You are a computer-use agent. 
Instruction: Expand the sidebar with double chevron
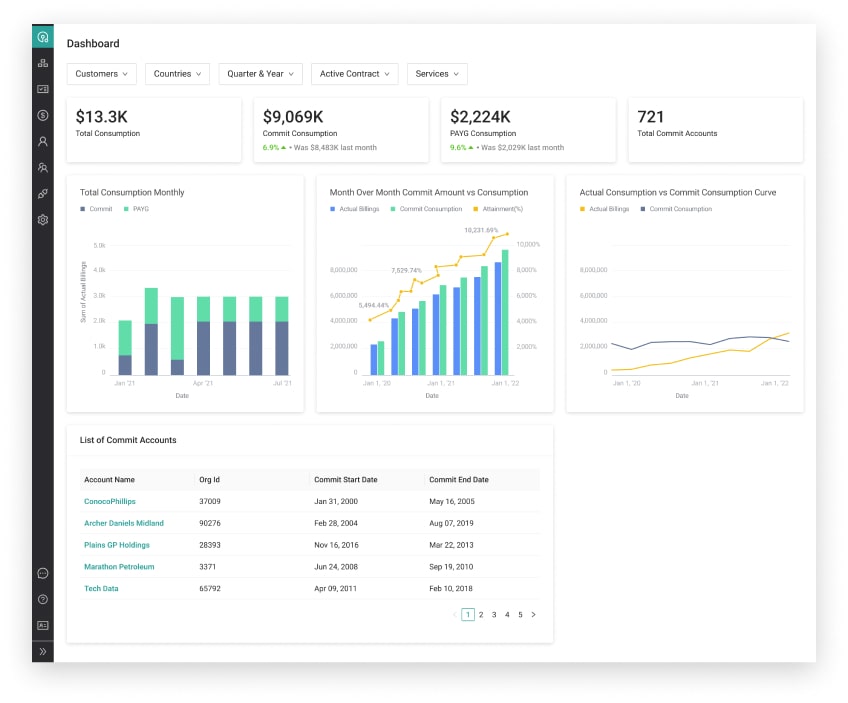(42, 651)
